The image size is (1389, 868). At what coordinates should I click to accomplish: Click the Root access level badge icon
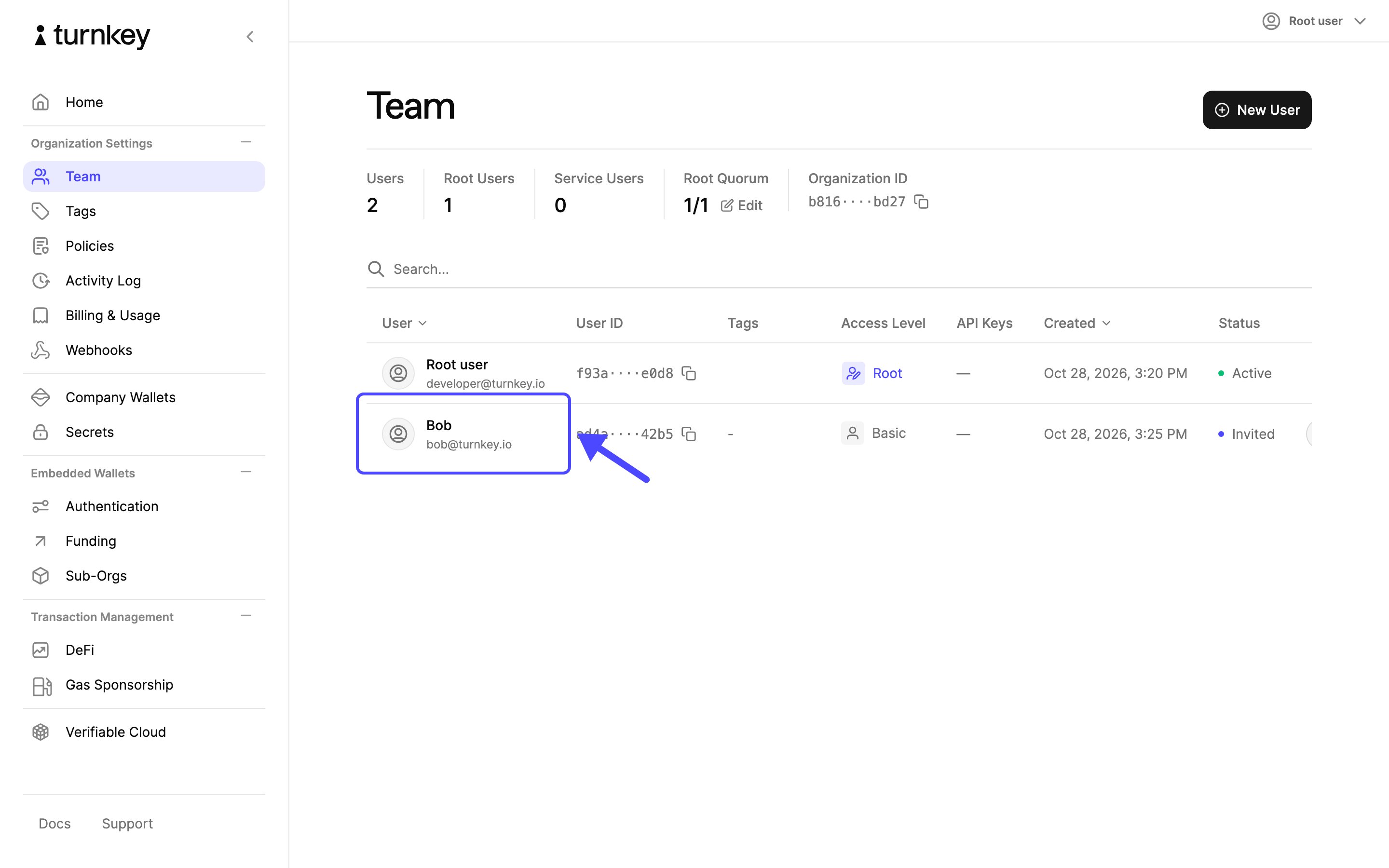tap(853, 373)
